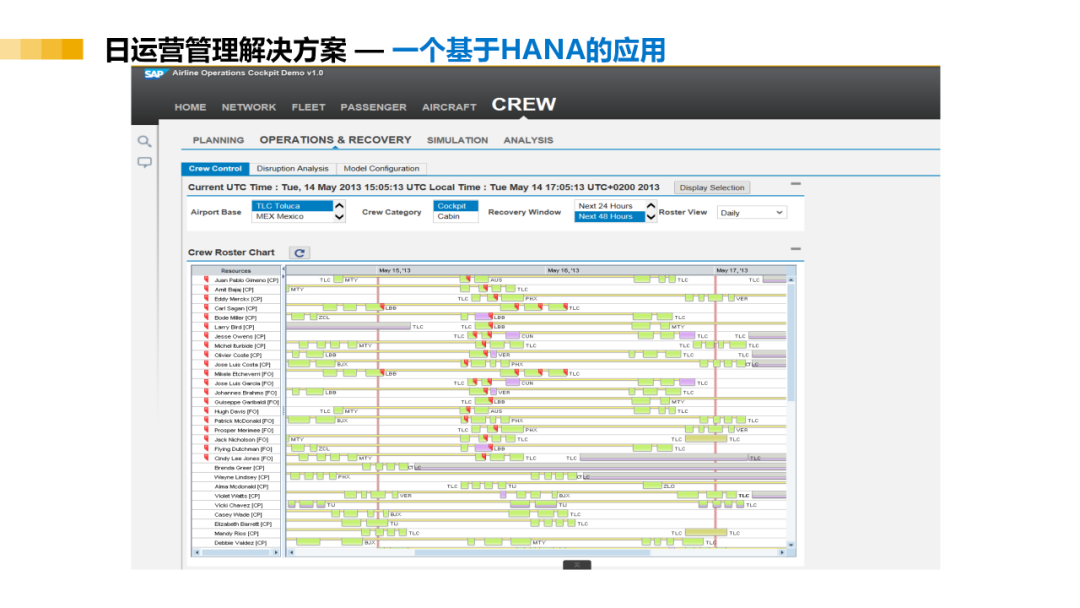1080x608 pixels.
Task: Switch to the PLANNING tab
Action: 218,140
